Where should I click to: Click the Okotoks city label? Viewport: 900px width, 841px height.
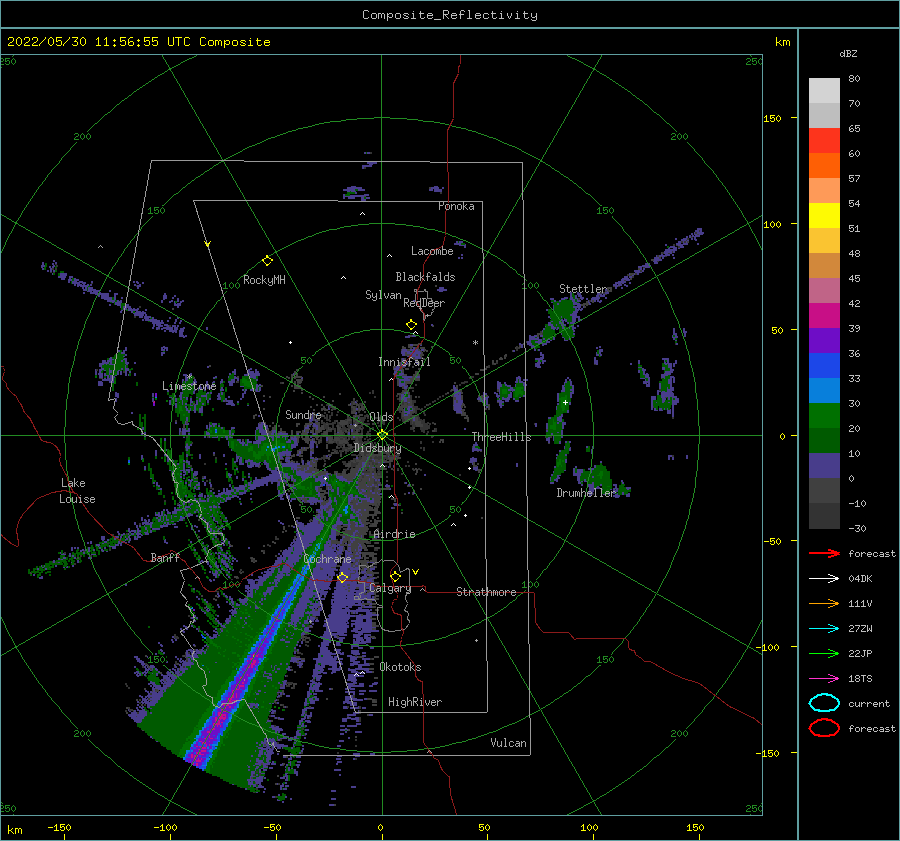point(400,667)
